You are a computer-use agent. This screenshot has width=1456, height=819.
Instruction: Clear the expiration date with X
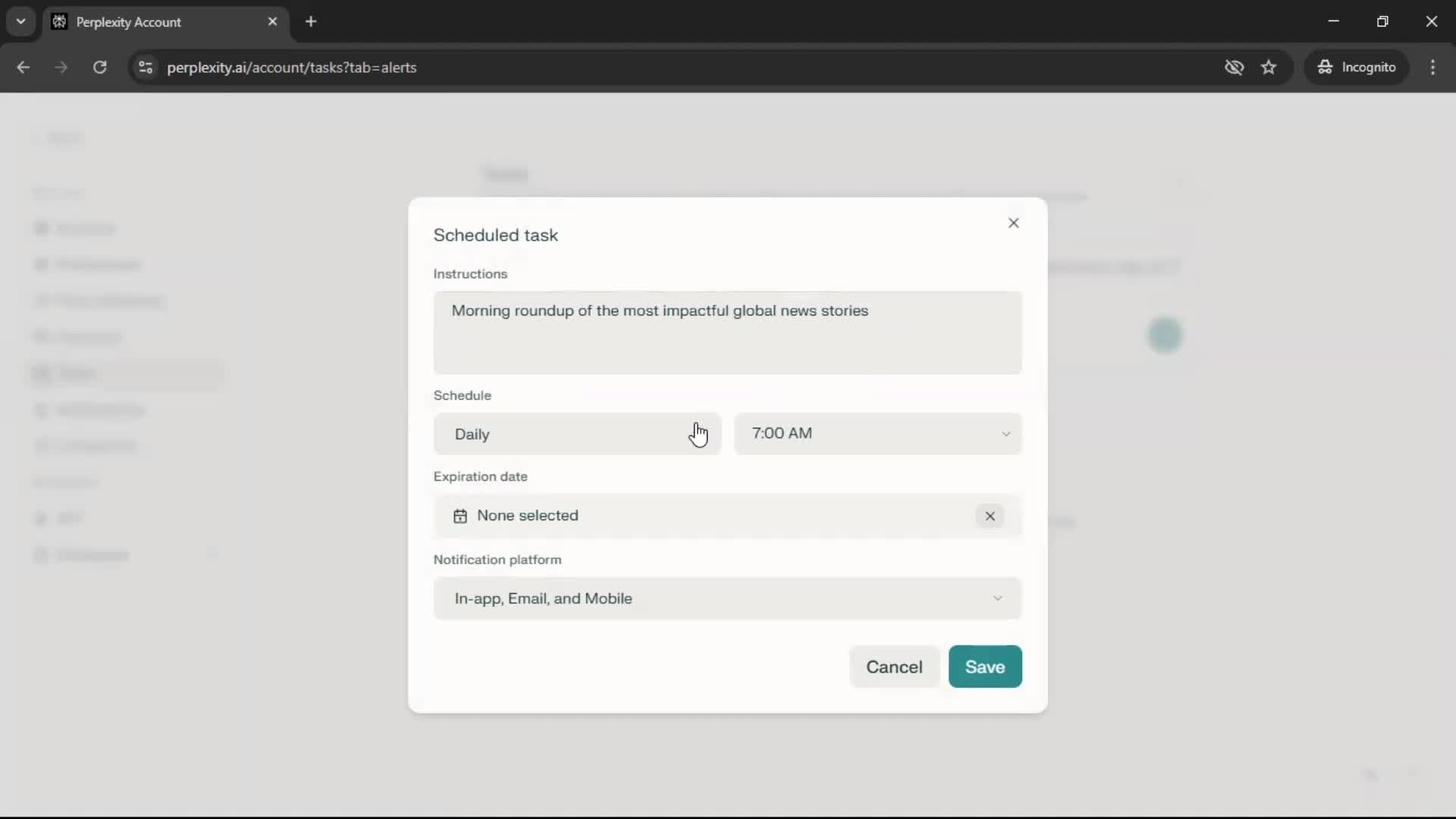(x=990, y=516)
